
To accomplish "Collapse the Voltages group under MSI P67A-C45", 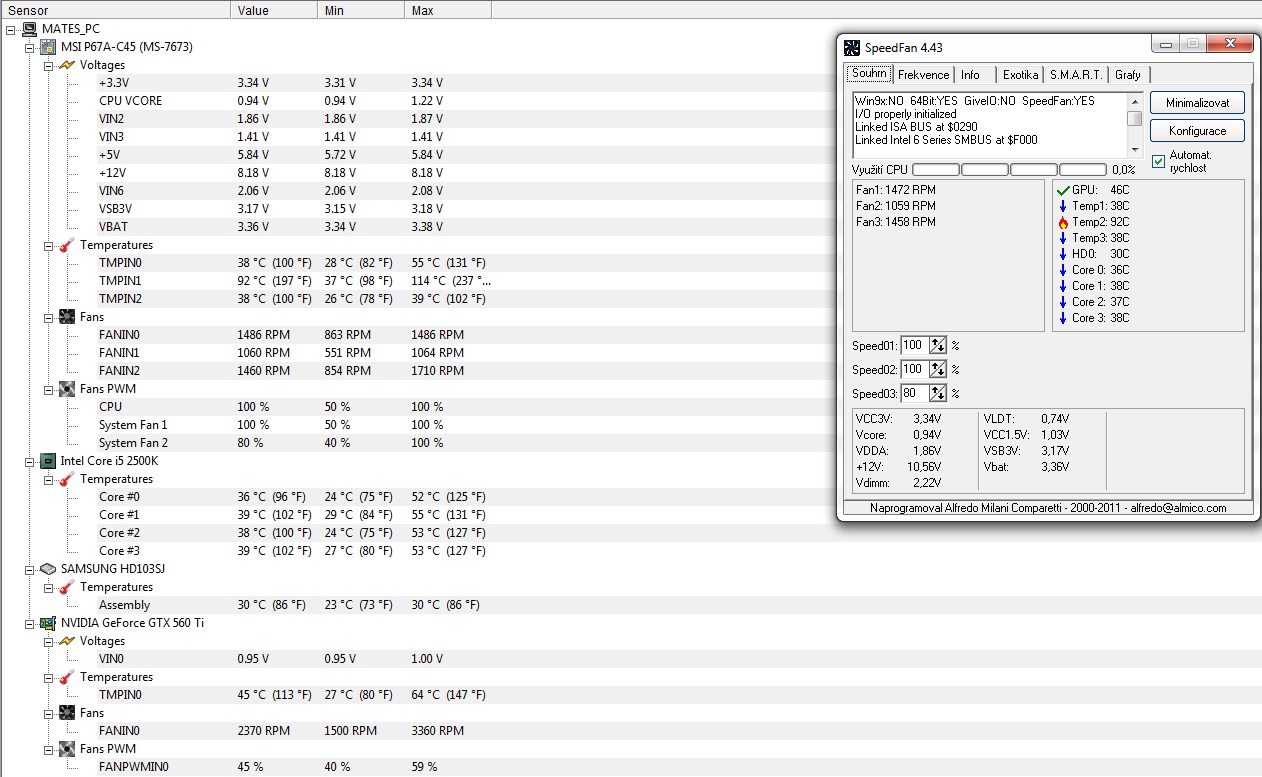I will coord(48,65).
